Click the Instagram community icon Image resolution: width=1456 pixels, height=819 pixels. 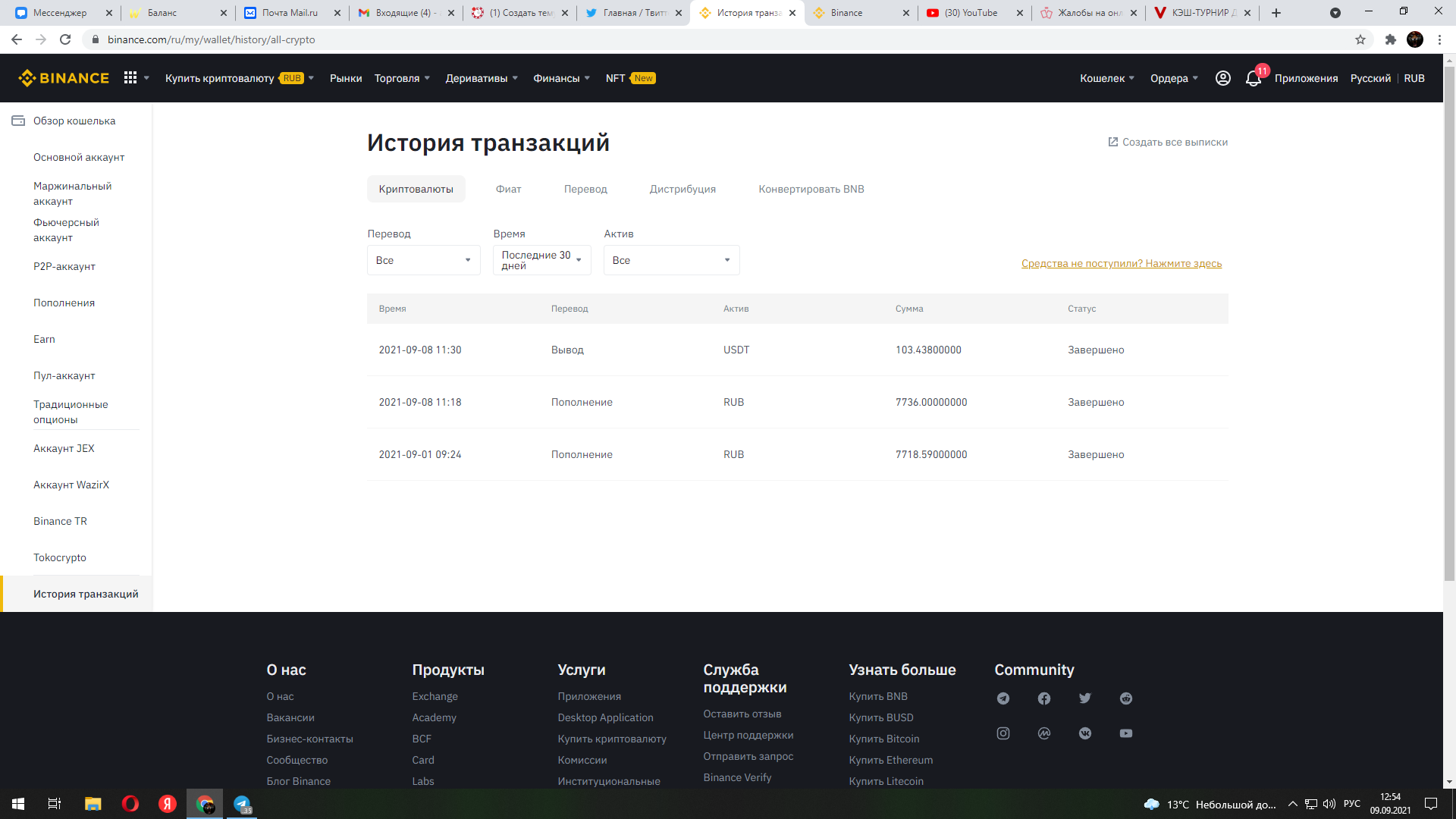point(1003,733)
